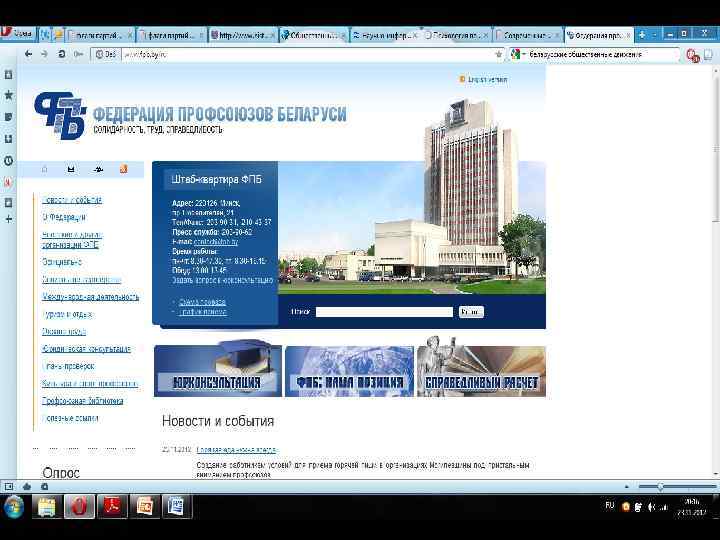
Task: Open the orange RSS feed icon
Action: pyautogui.click(x=124, y=169)
